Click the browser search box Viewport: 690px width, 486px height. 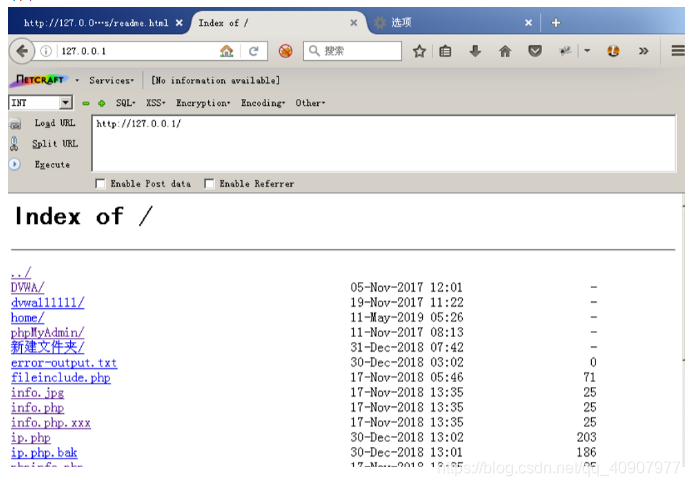352,51
